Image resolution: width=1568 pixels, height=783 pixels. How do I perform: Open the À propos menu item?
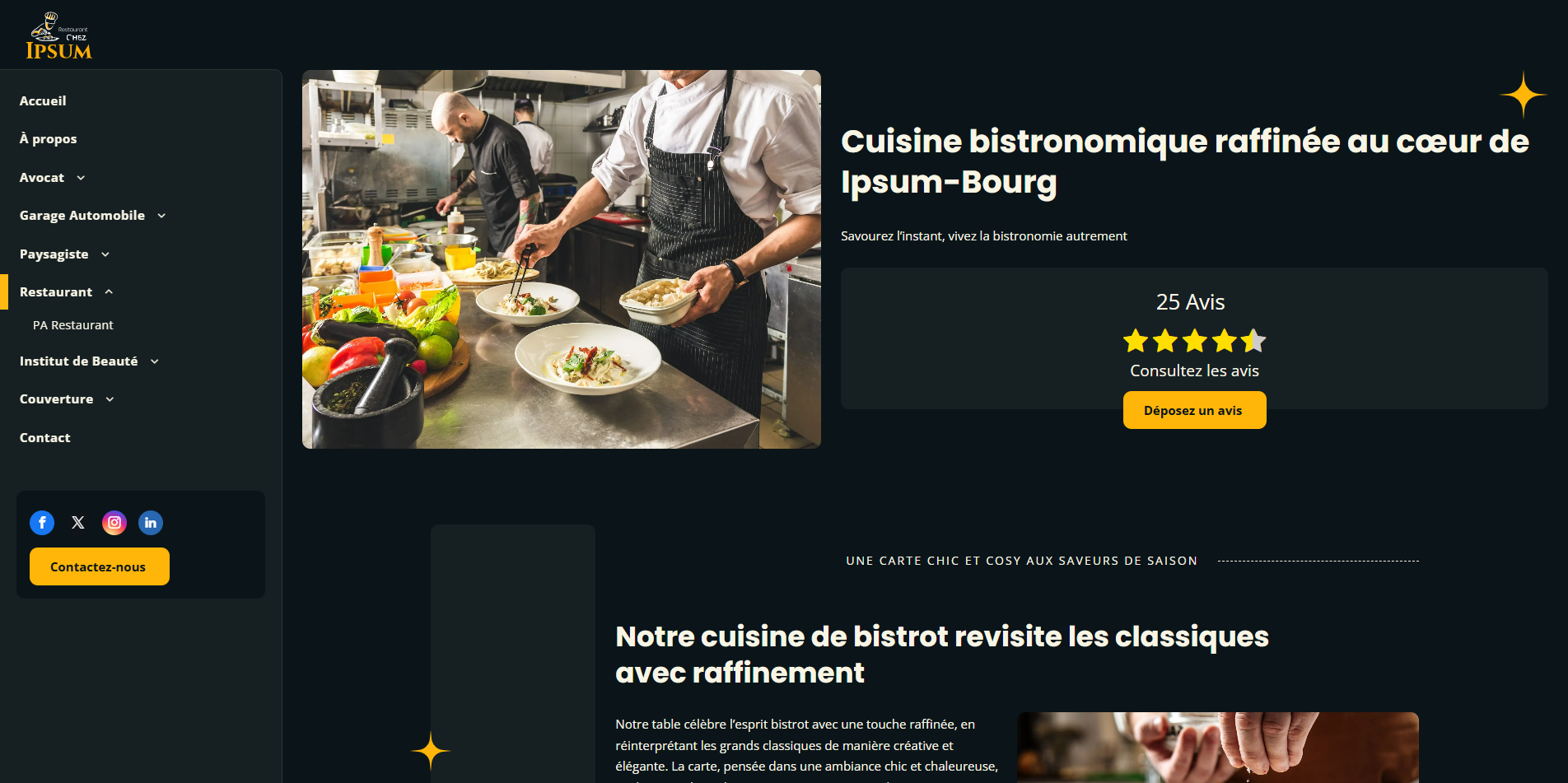tap(49, 139)
